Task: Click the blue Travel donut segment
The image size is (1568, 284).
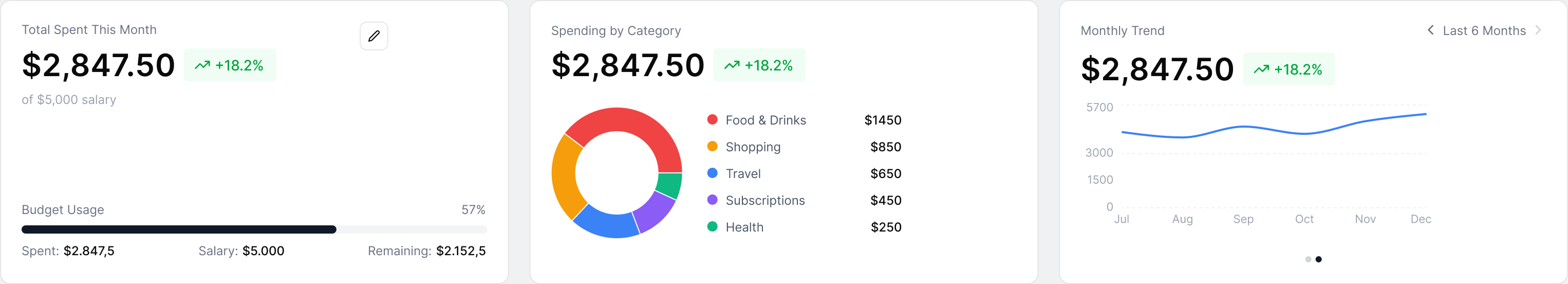Action: (x=606, y=224)
